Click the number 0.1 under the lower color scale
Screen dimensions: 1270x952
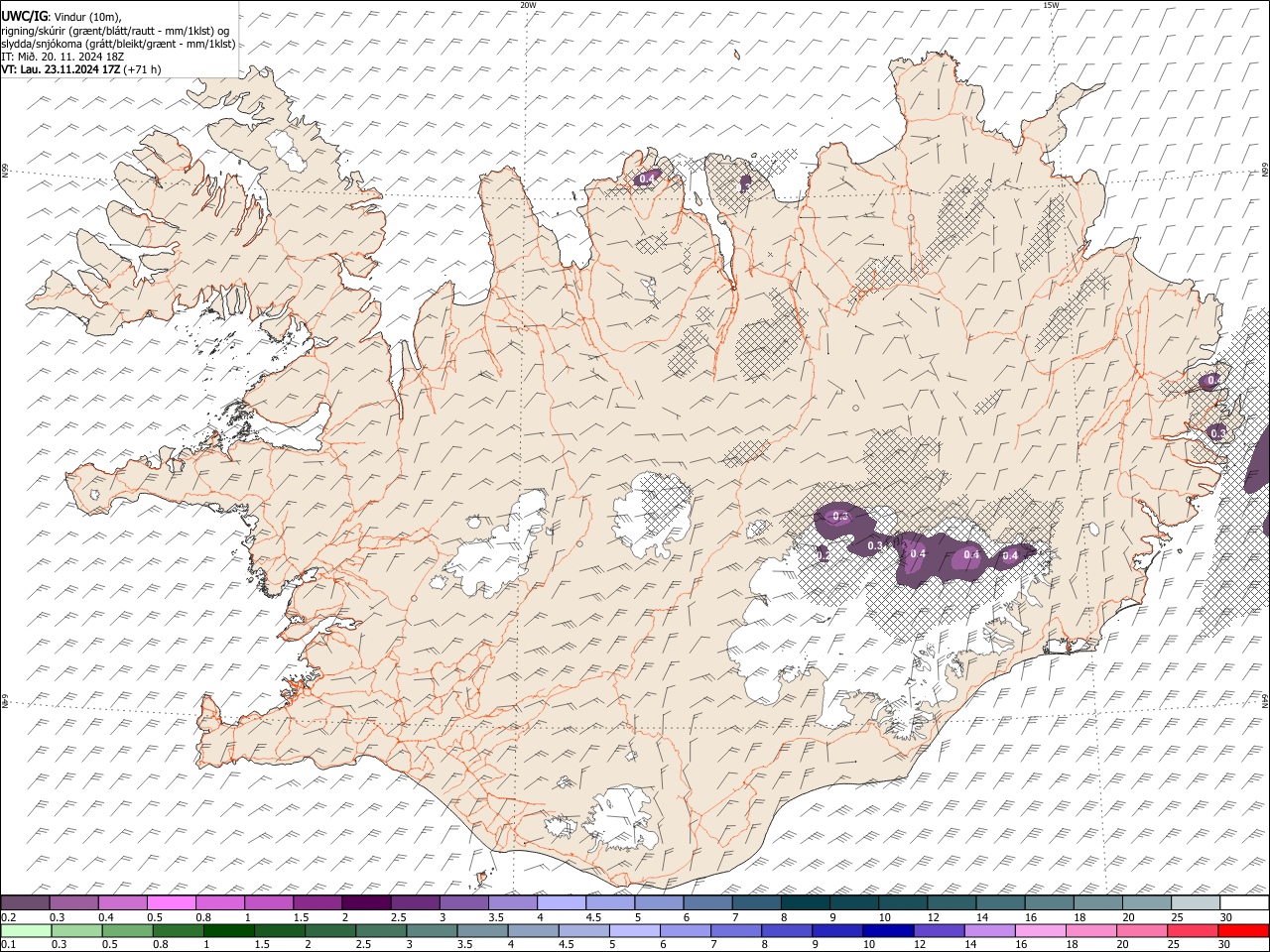[x=8, y=944]
